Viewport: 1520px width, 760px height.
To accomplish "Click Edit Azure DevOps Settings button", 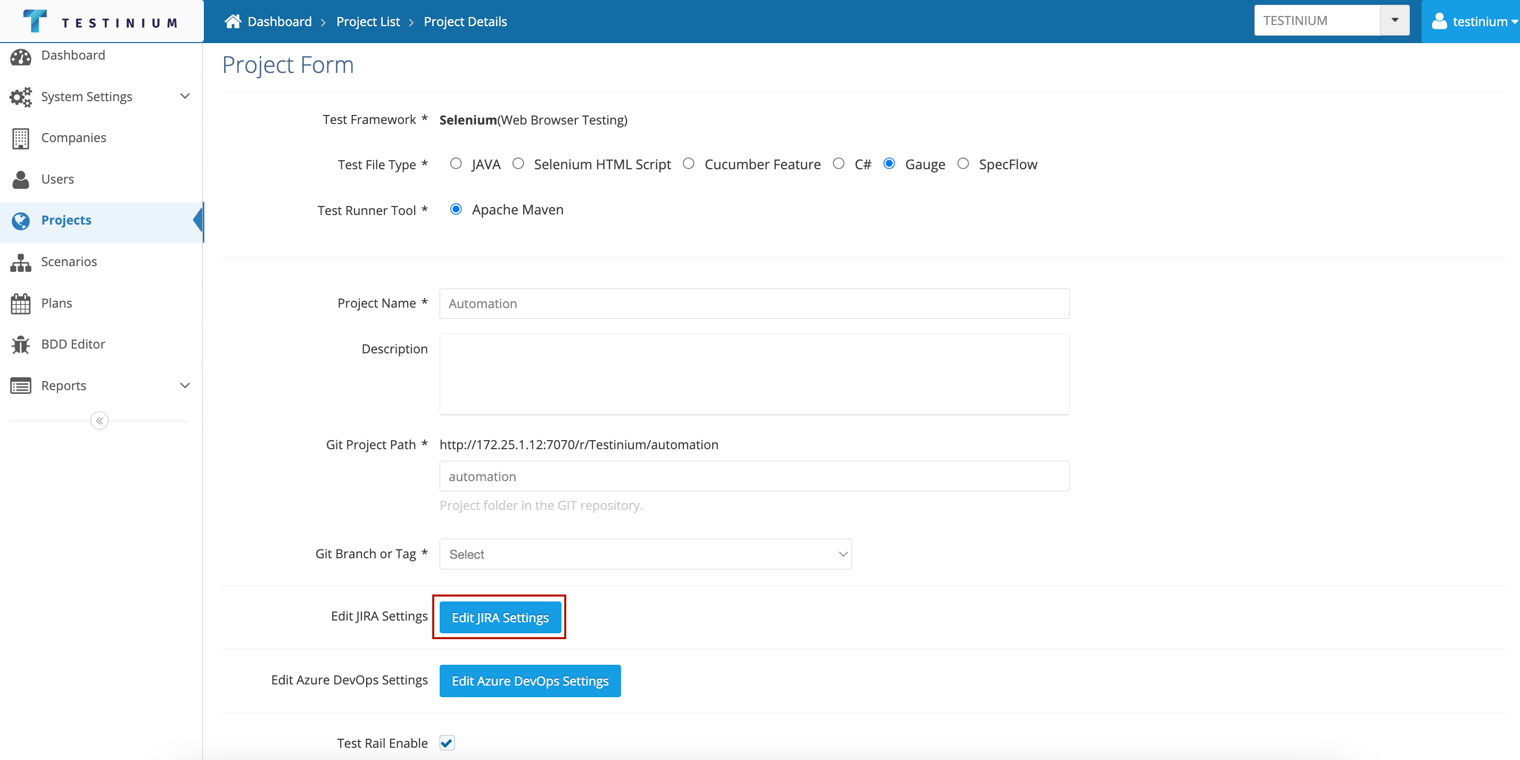I will [530, 681].
